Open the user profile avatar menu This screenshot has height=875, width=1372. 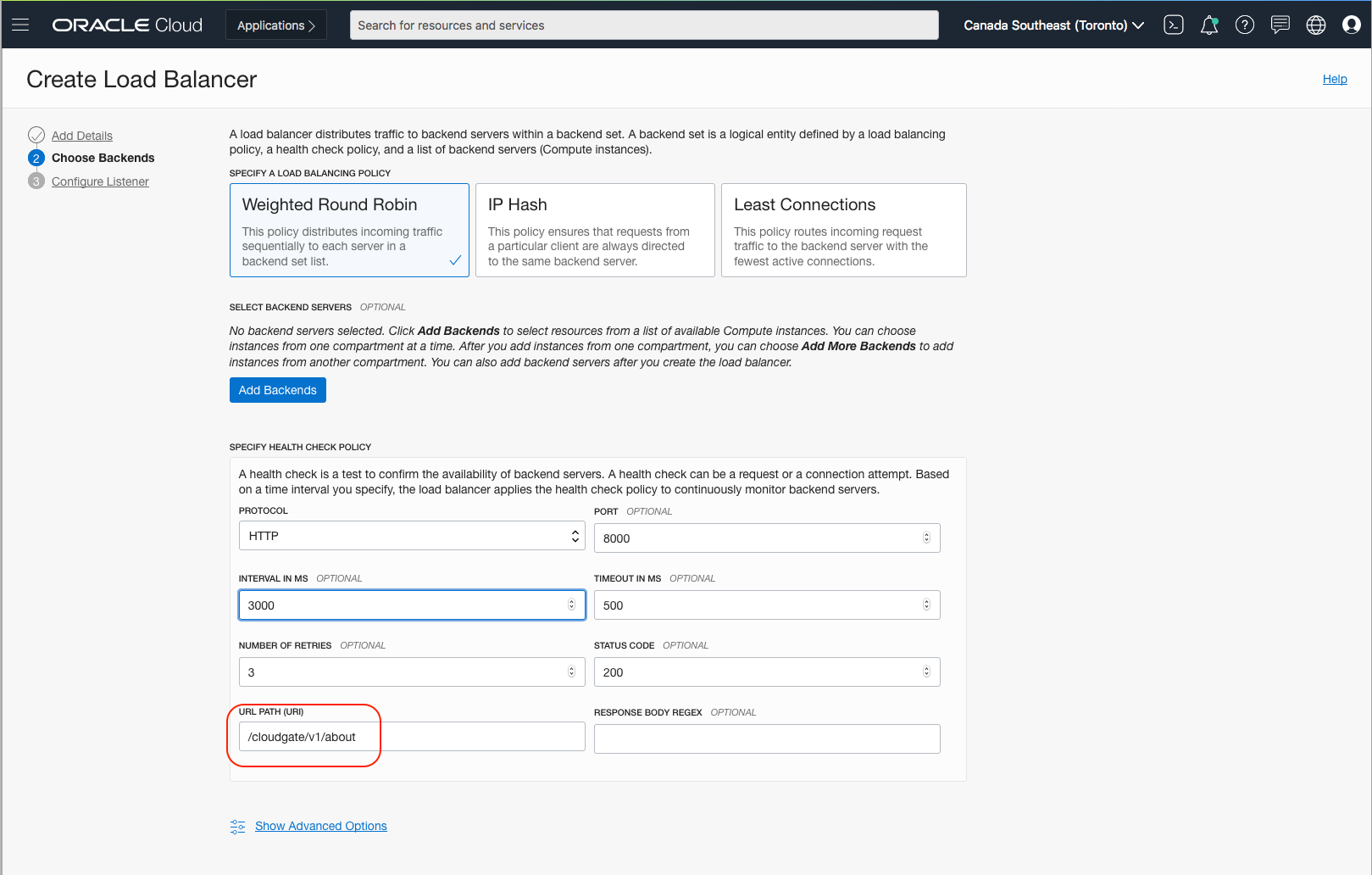[1352, 25]
